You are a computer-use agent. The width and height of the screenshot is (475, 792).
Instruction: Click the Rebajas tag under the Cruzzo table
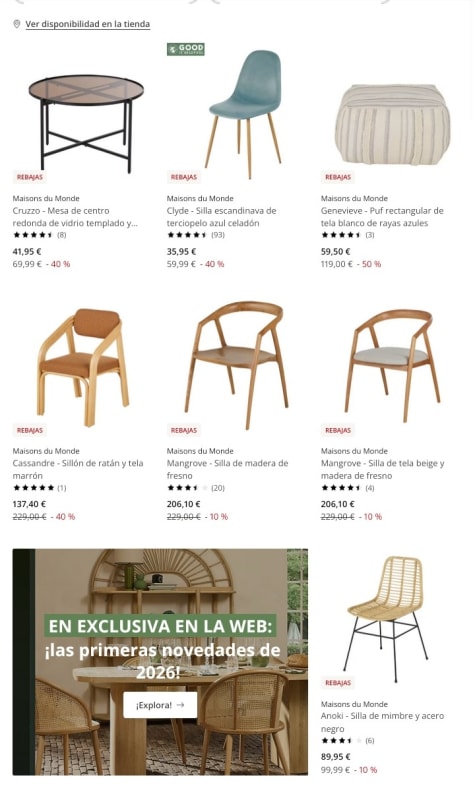[30, 177]
